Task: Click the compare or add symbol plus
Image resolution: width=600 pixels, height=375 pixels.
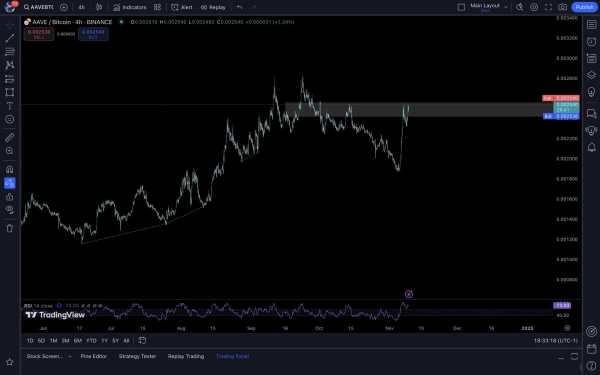Action: point(64,7)
